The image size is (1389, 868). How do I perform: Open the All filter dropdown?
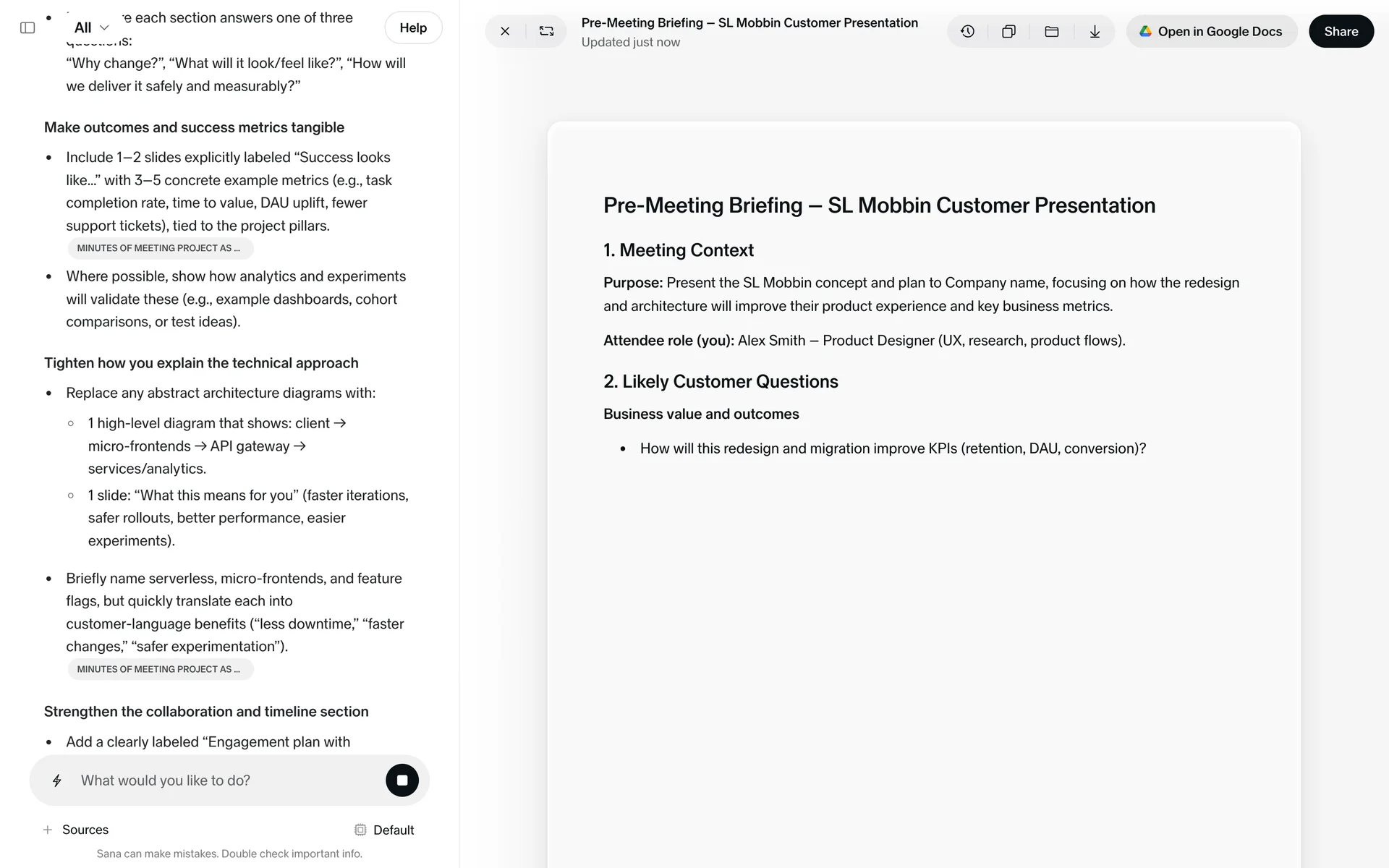pos(91,27)
